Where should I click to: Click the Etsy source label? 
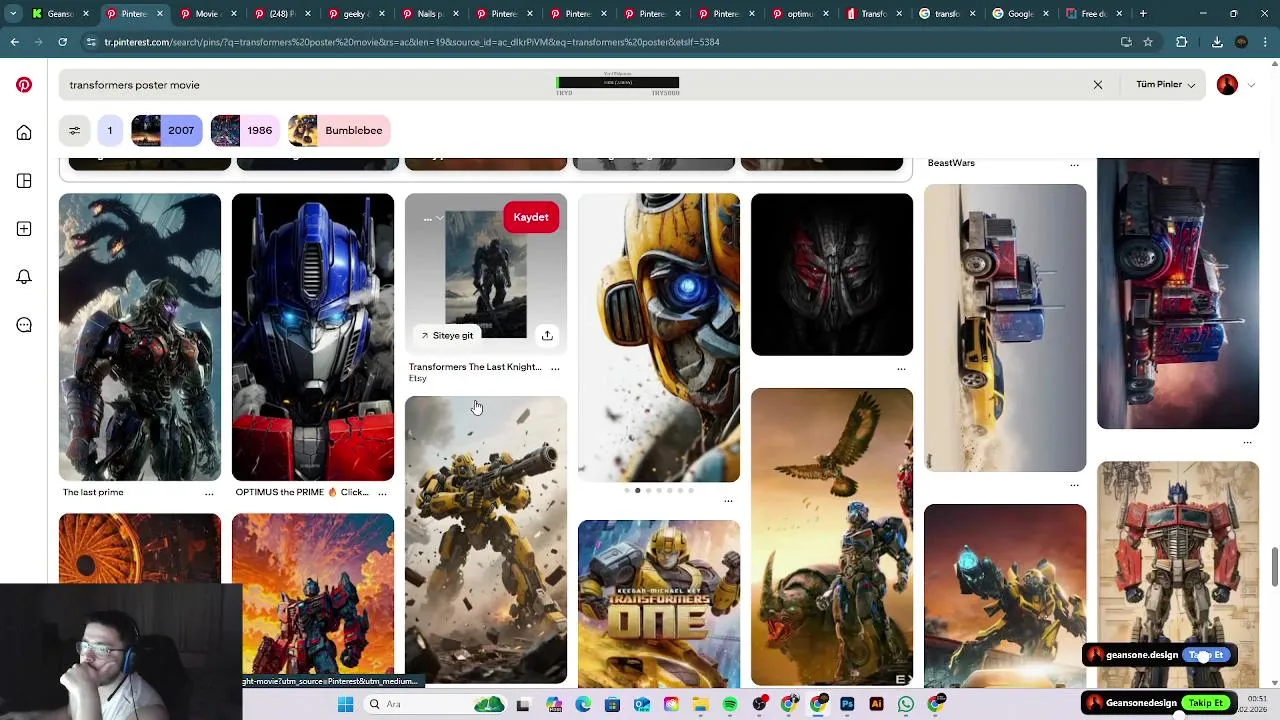(x=417, y=379)
